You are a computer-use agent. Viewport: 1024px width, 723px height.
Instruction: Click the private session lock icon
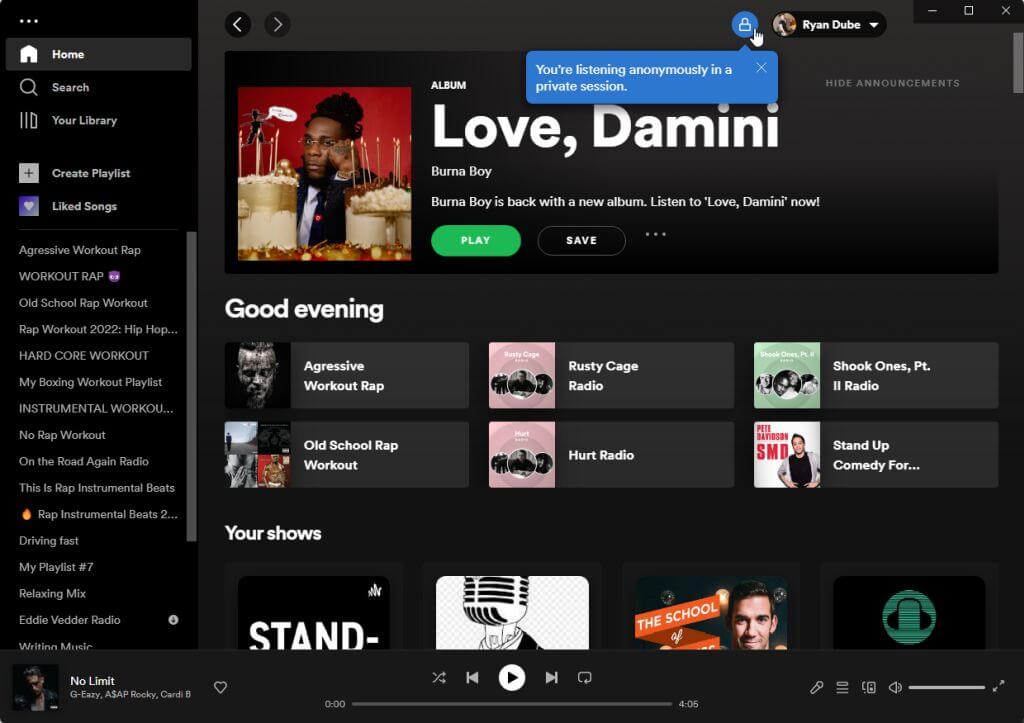[x=744, y=25]
